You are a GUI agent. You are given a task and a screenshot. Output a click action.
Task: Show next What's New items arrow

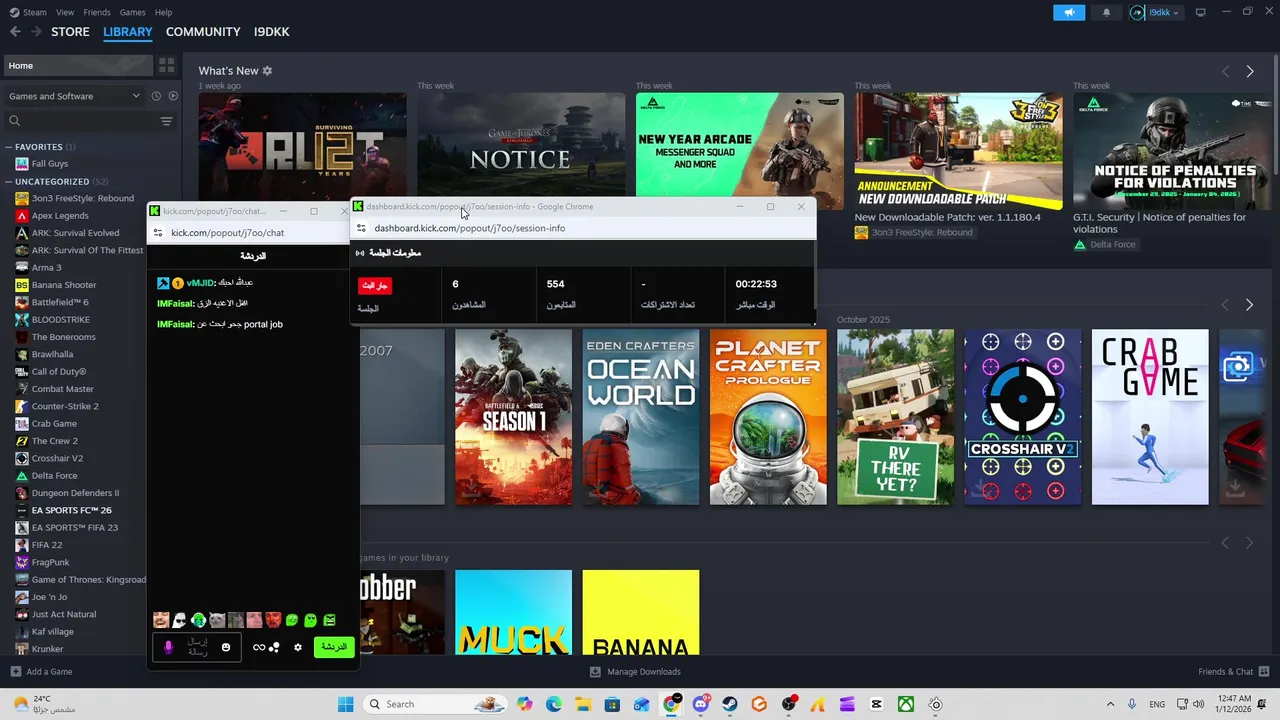(1250, 71)
